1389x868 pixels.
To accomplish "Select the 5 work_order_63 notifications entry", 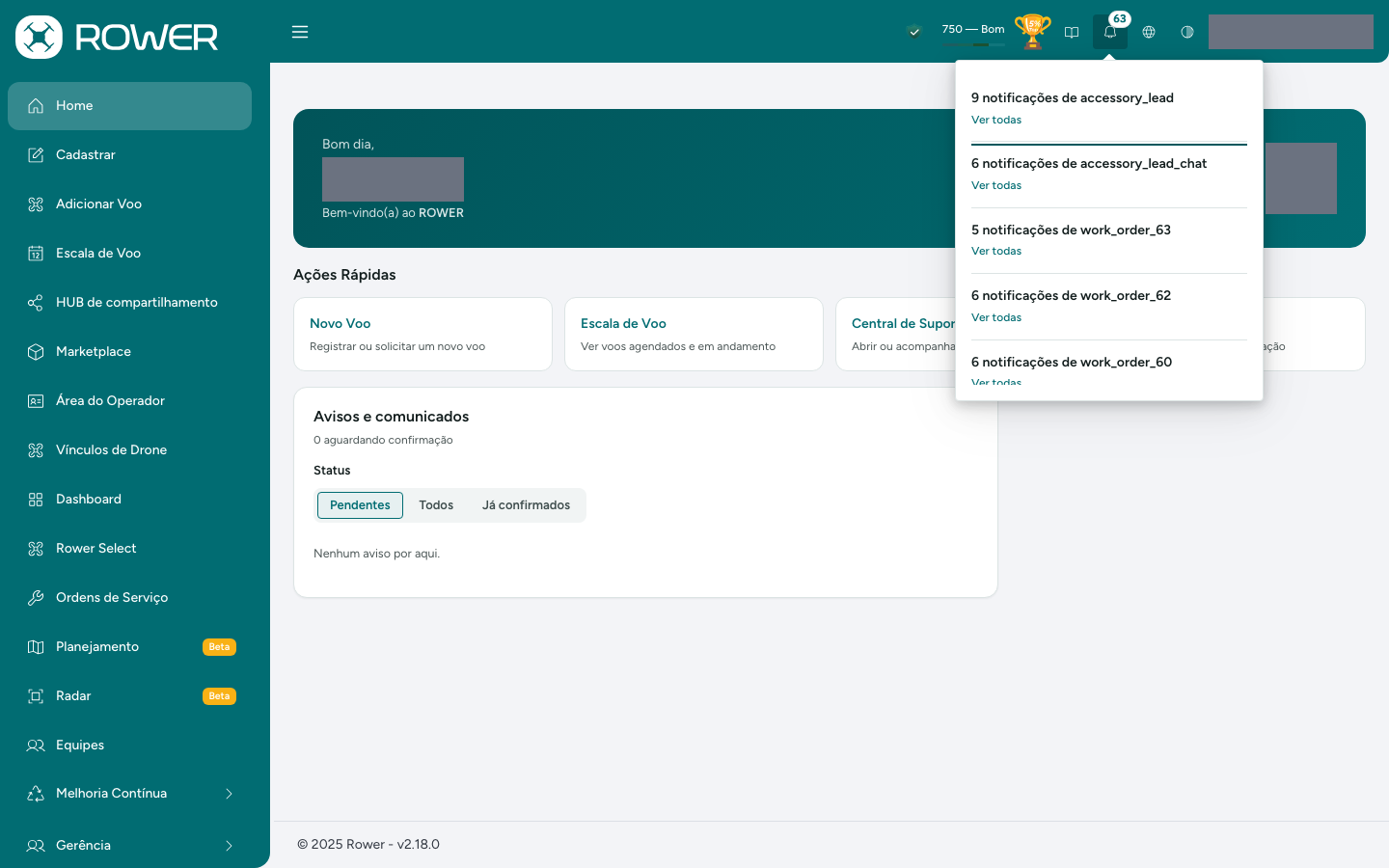I will click(1071, 231).
